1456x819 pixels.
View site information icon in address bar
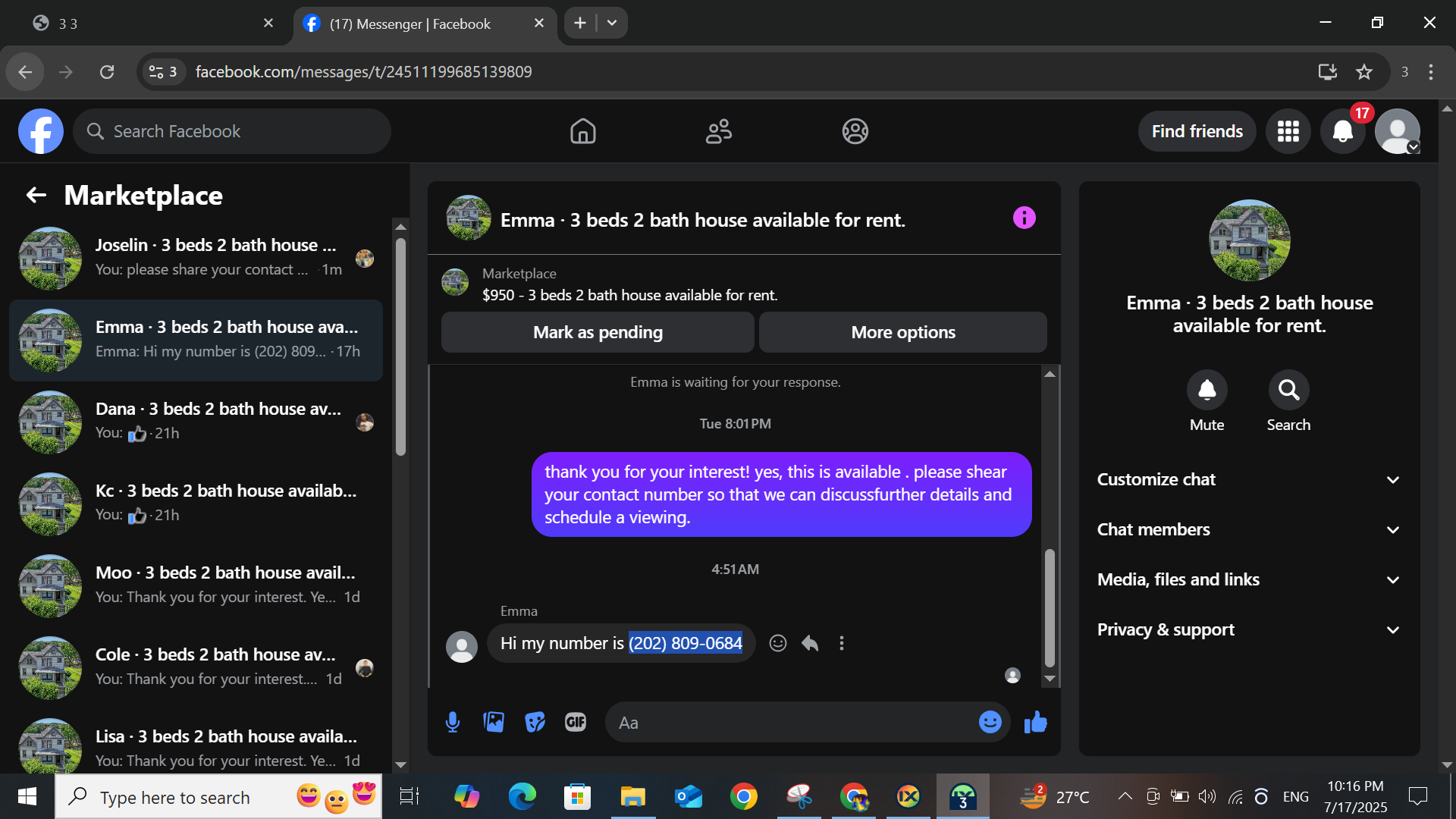[164, 72]
